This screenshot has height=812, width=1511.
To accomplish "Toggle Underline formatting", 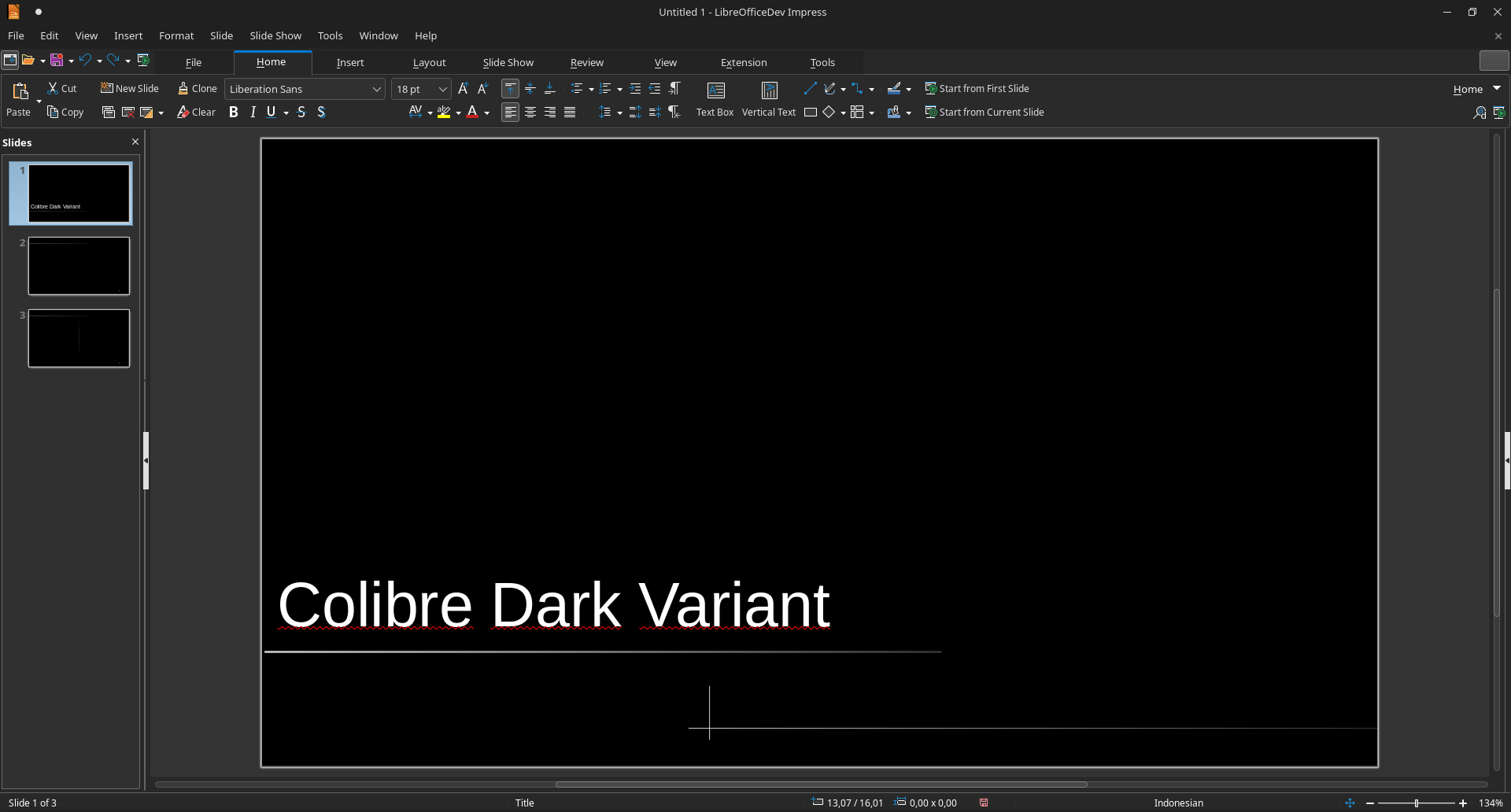I will click(272, 113).
